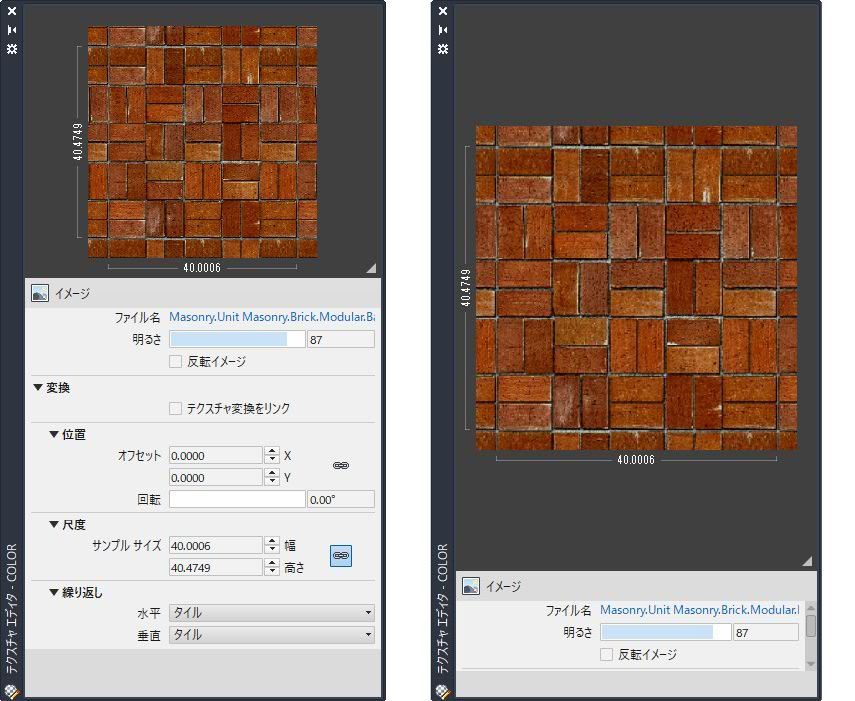Click the offset Y input field
Image resolution: width=855 pixels, height=701 pixels.
(216, 478)
